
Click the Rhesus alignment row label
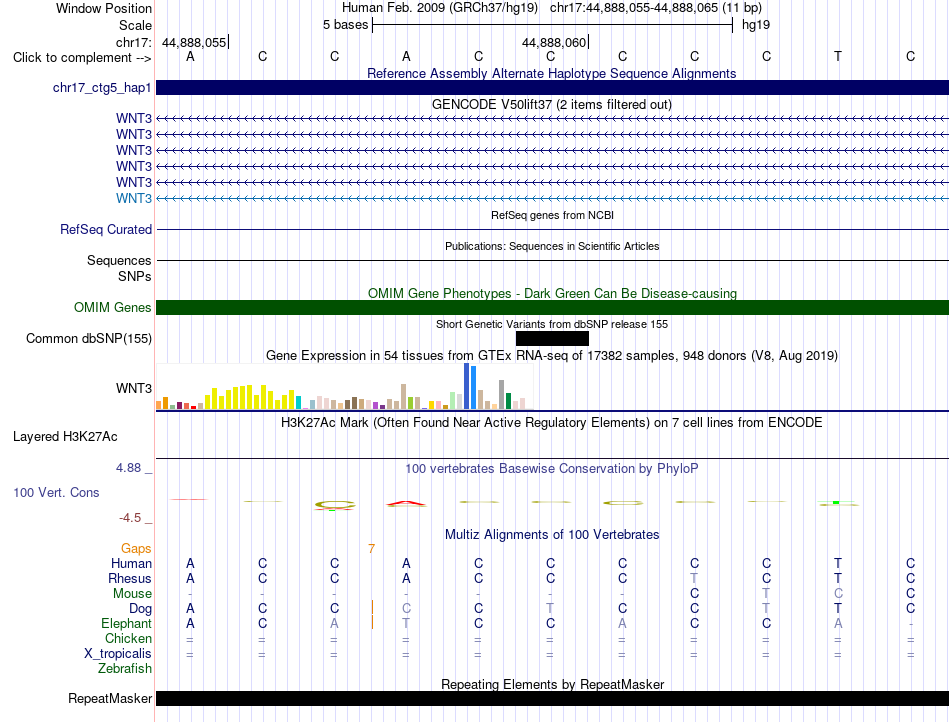(130, 578)
